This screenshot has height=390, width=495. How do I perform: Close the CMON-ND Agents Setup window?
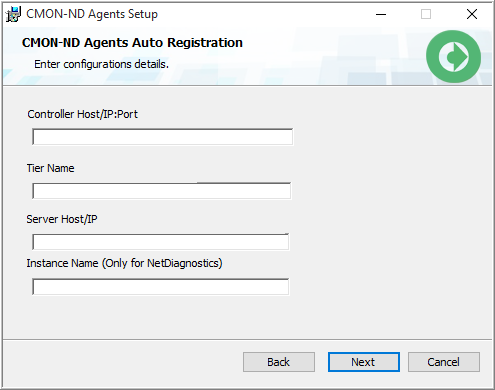[x=472, y=14]
